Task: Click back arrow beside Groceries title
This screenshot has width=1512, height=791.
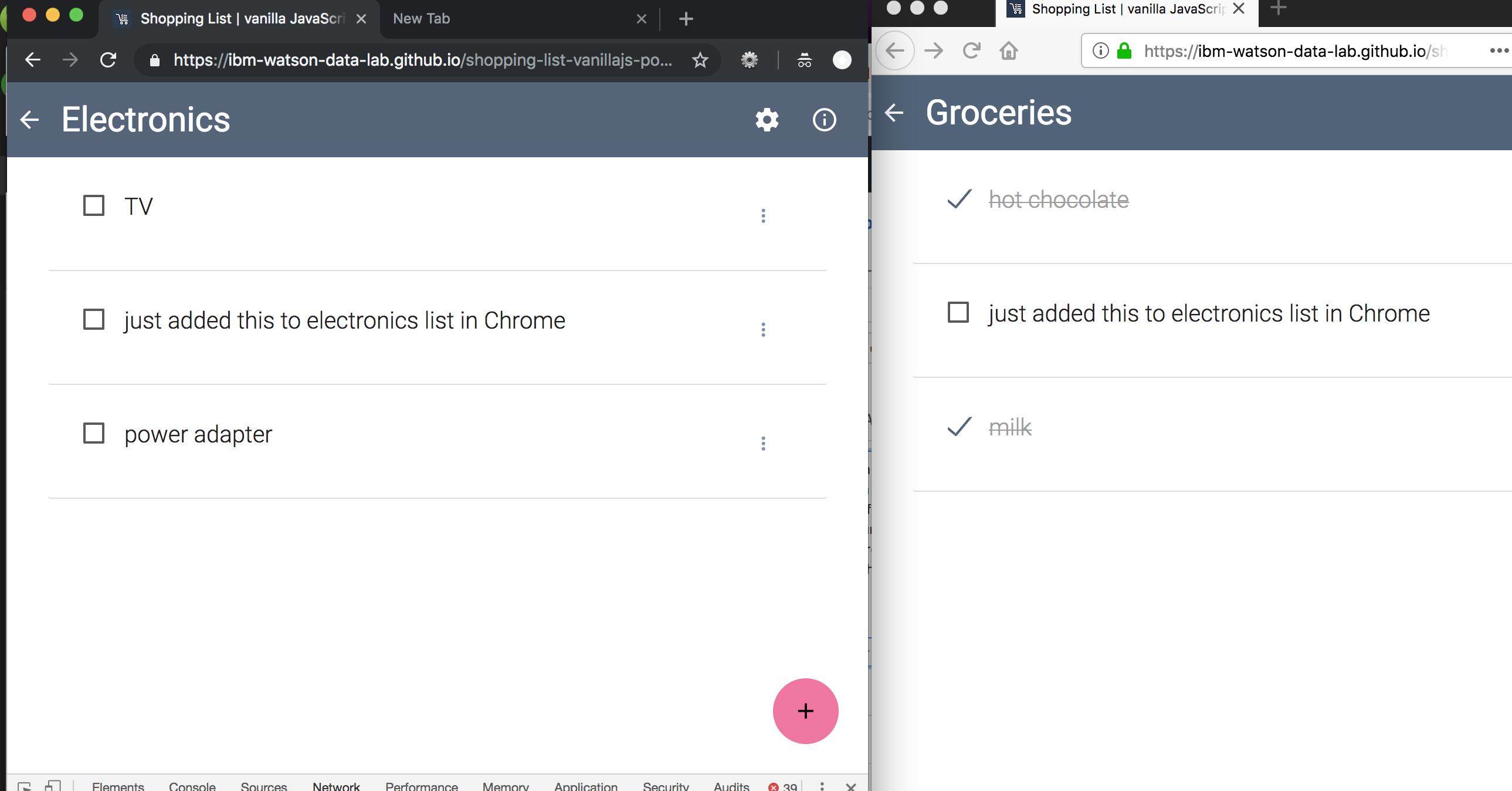Action: coord(893,112)
